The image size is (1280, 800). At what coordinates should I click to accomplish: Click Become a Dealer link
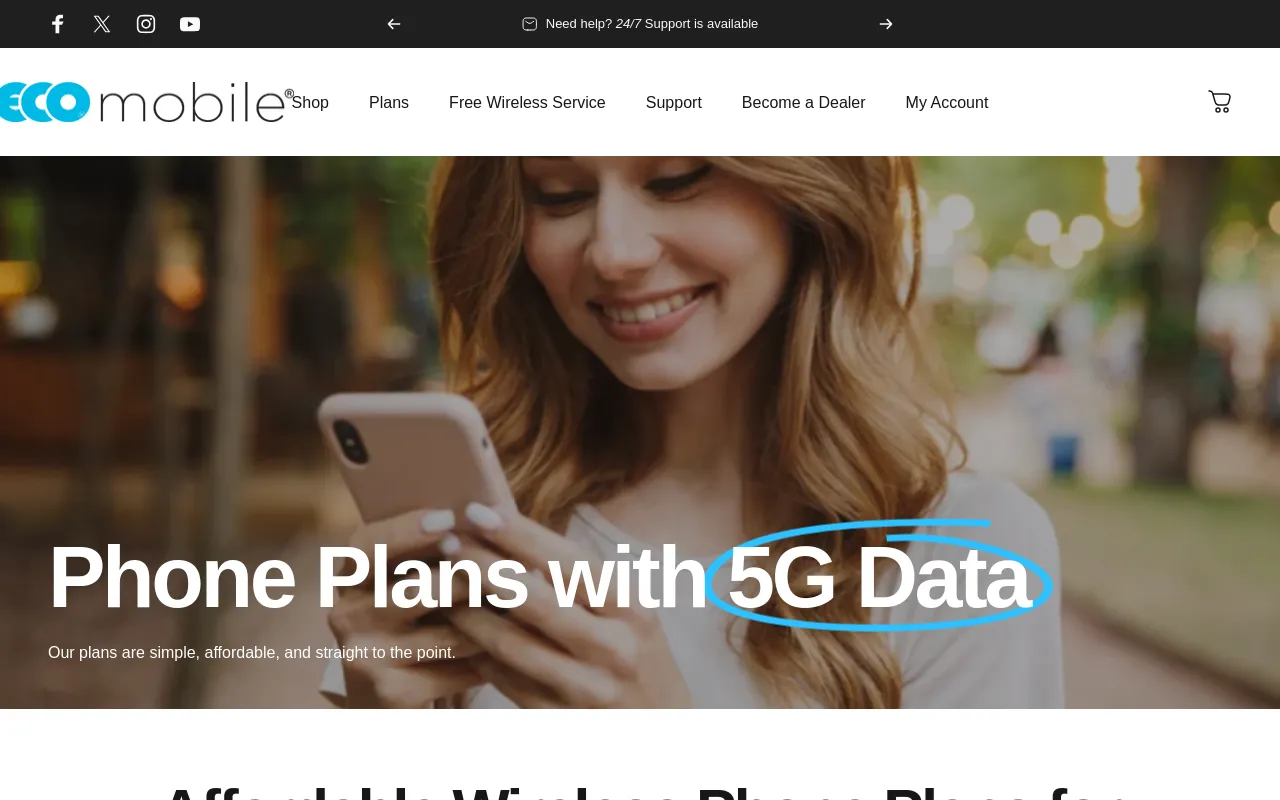(804, 103)
